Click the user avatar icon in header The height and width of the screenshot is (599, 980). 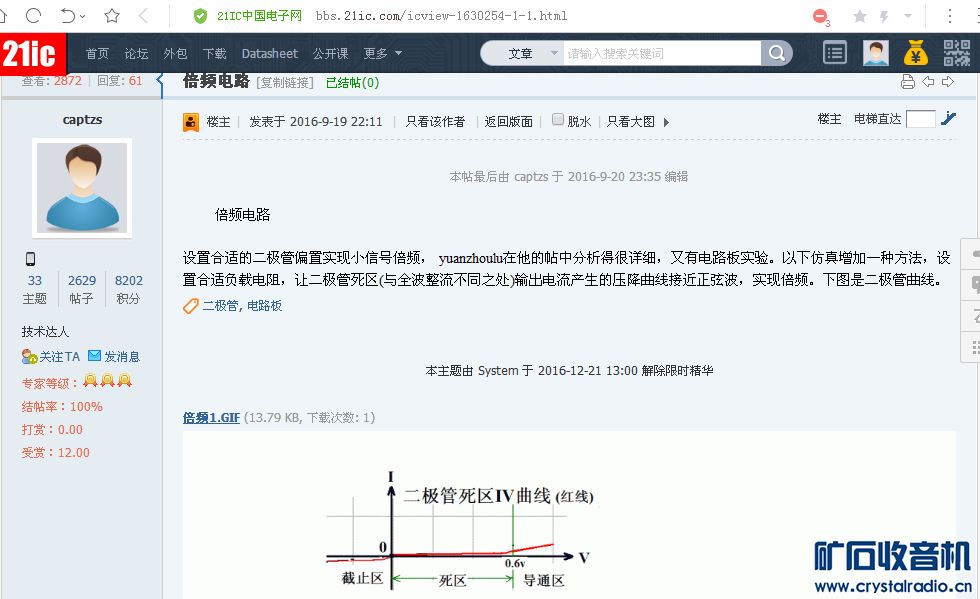(x=876, y=53)
